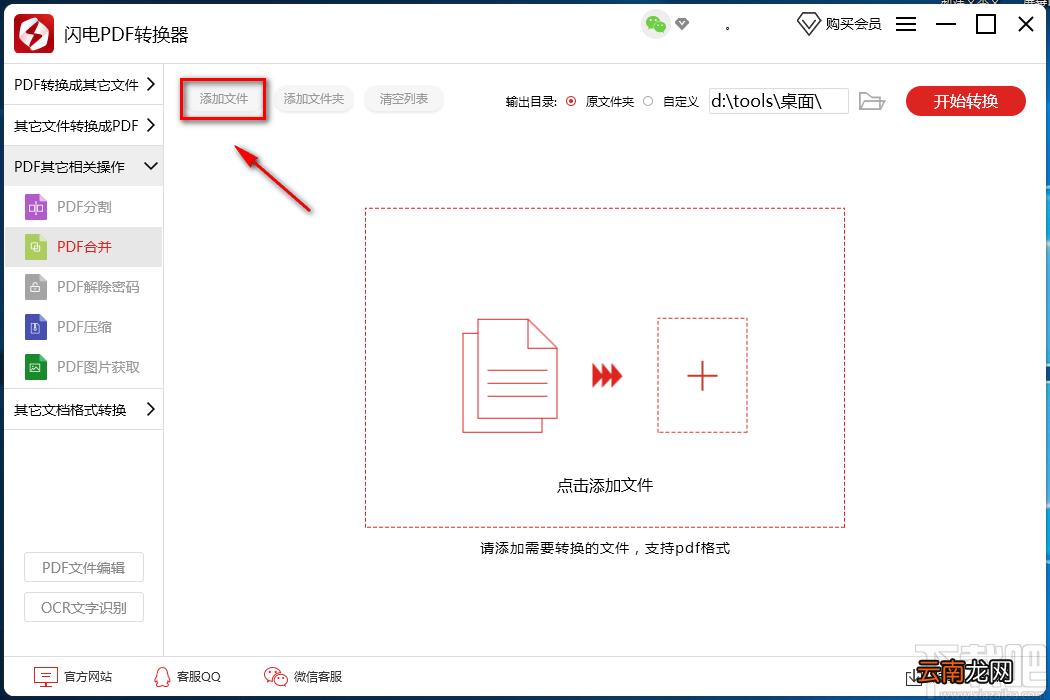
Task: Click the 闪电PDF转换器 app logo
Action: 33,33
